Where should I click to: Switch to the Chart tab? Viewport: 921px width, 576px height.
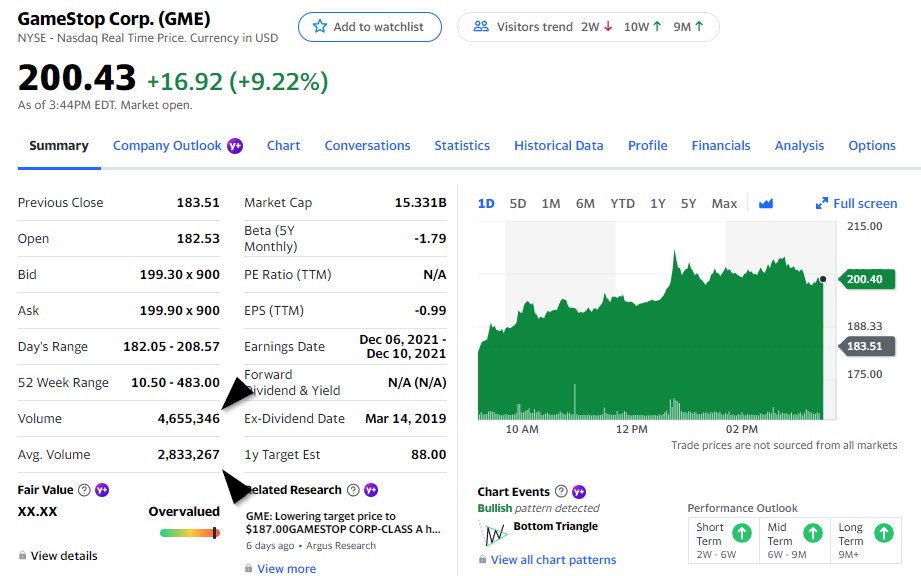click(284, 146)
